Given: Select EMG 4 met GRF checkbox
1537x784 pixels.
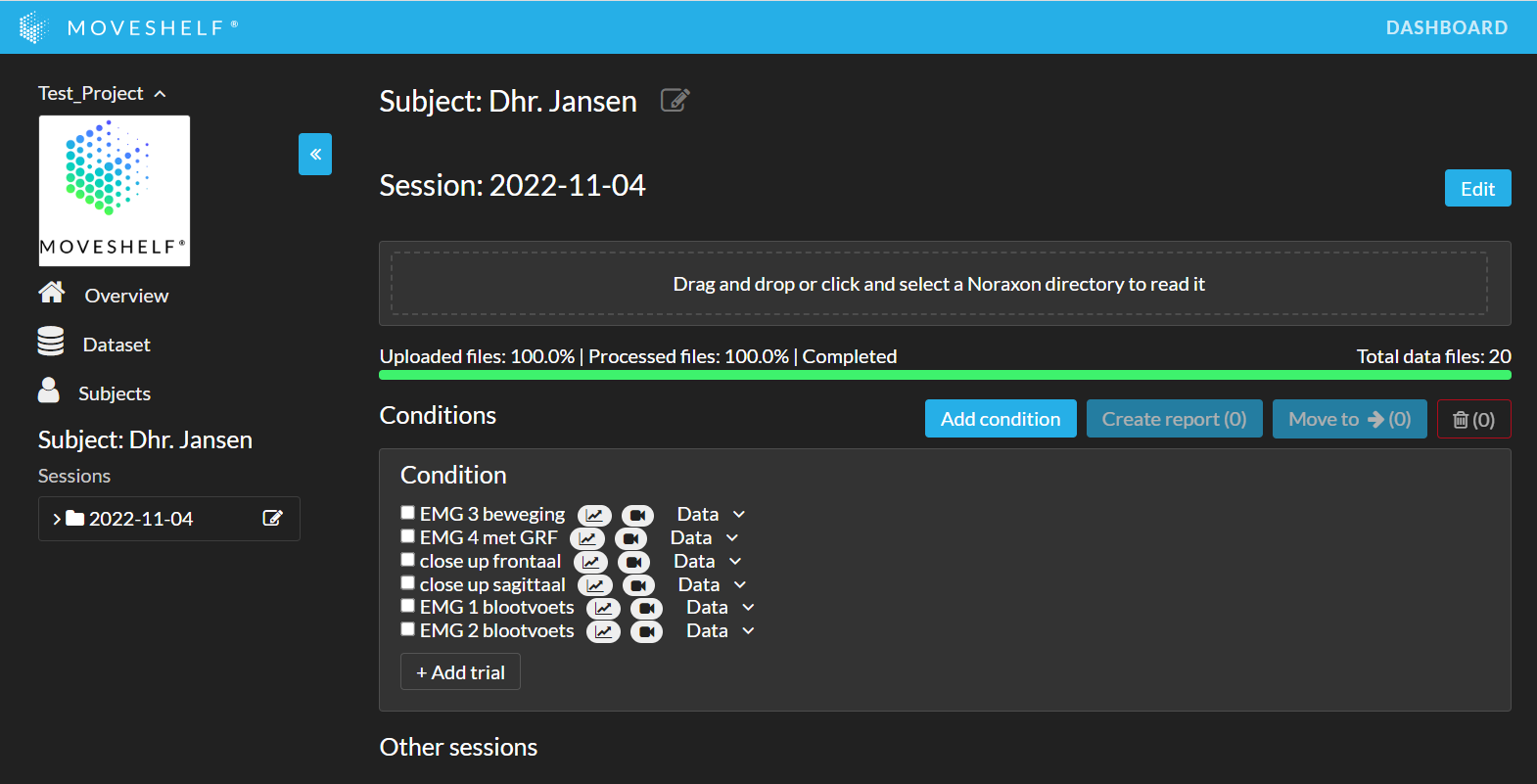Looking at the screenshot, I should (x=408, y=535).
